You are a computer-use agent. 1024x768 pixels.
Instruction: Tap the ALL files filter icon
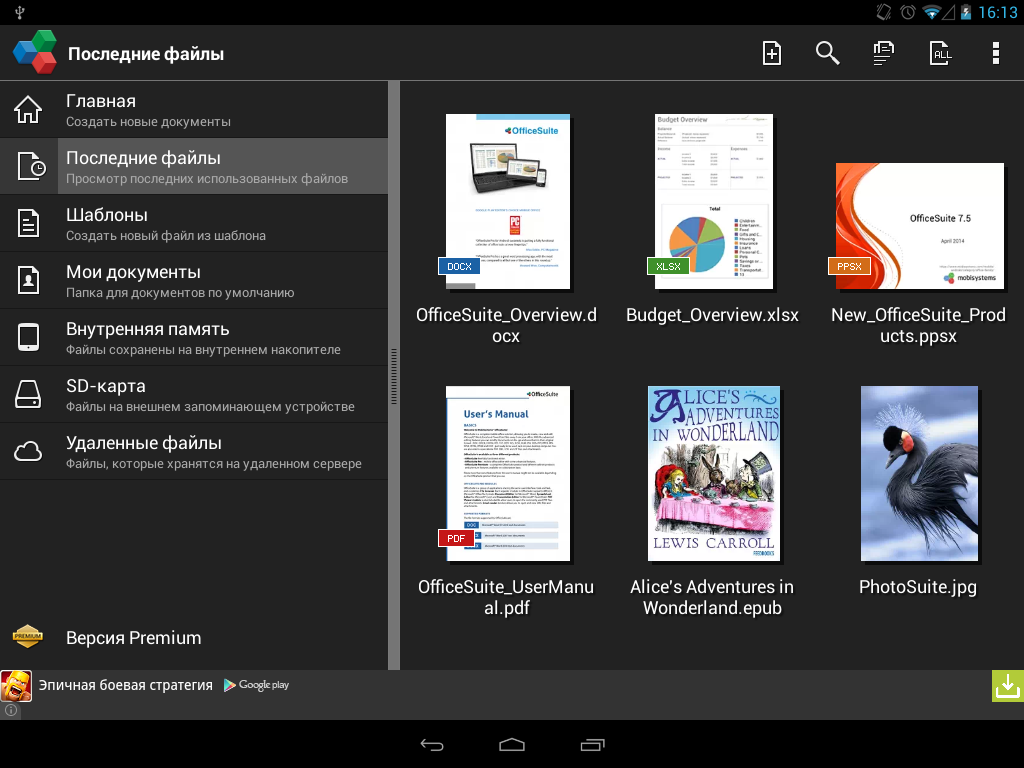tap(940, 53)
